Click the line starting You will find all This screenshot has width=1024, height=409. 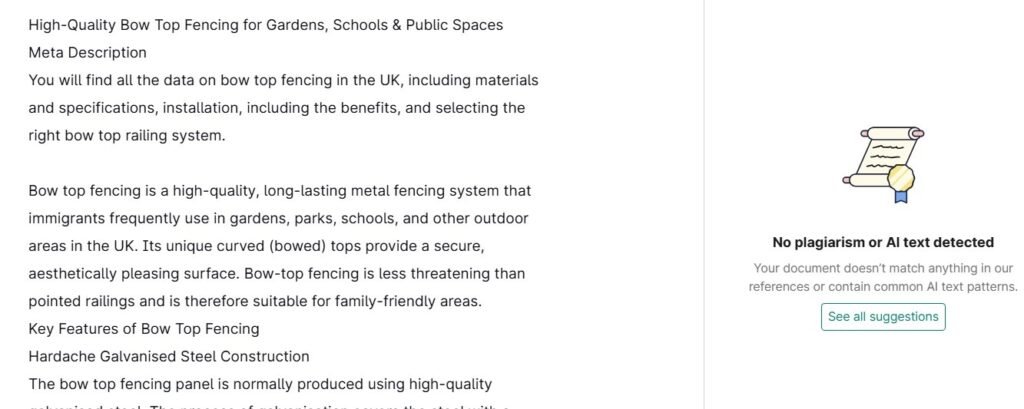pyautogui.click(x=283, y=80)
